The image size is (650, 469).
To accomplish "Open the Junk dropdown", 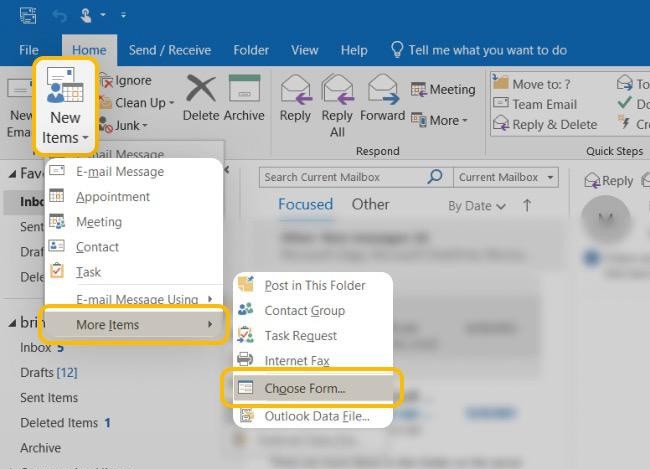I will click(131, 125).
